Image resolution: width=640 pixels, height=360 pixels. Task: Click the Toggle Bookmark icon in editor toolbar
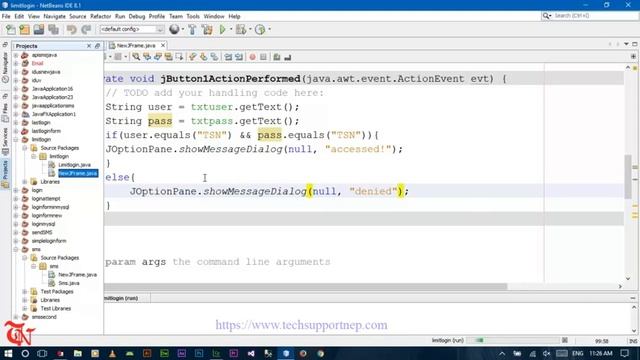[x=214, y=57]
